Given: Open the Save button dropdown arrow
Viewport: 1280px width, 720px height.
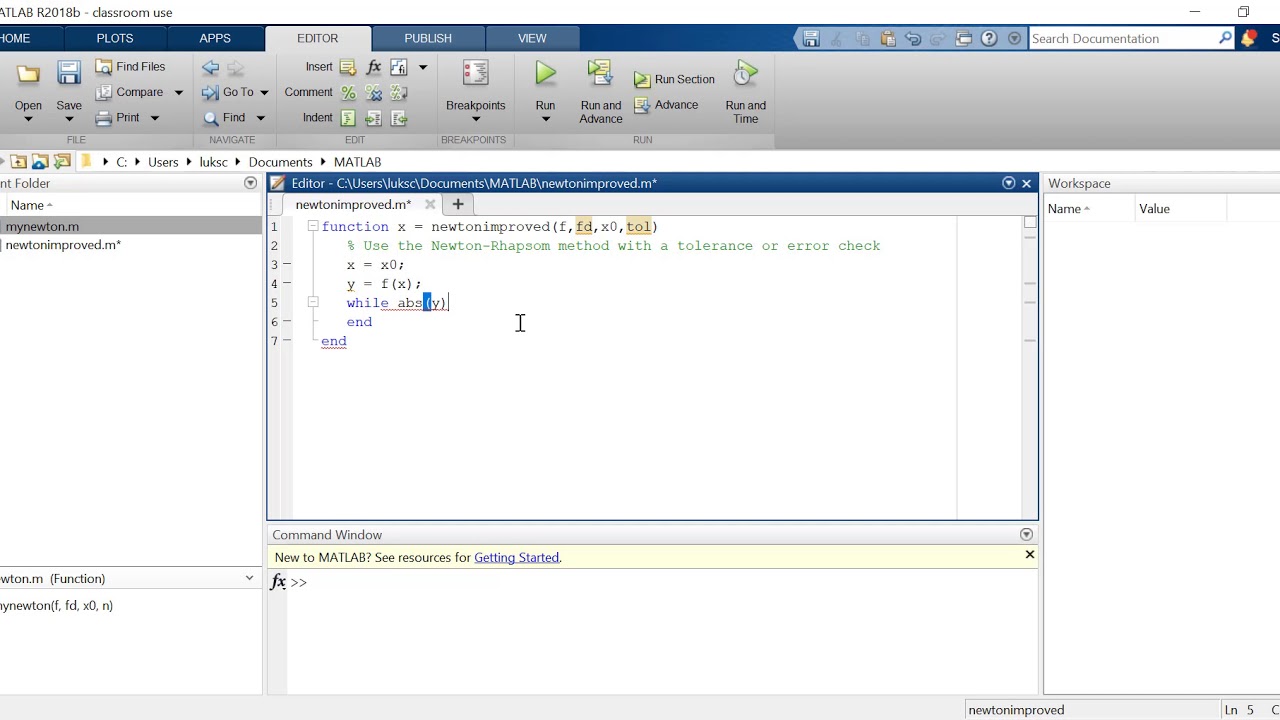Looking at the screenshot, I should [x=69, y=119].
